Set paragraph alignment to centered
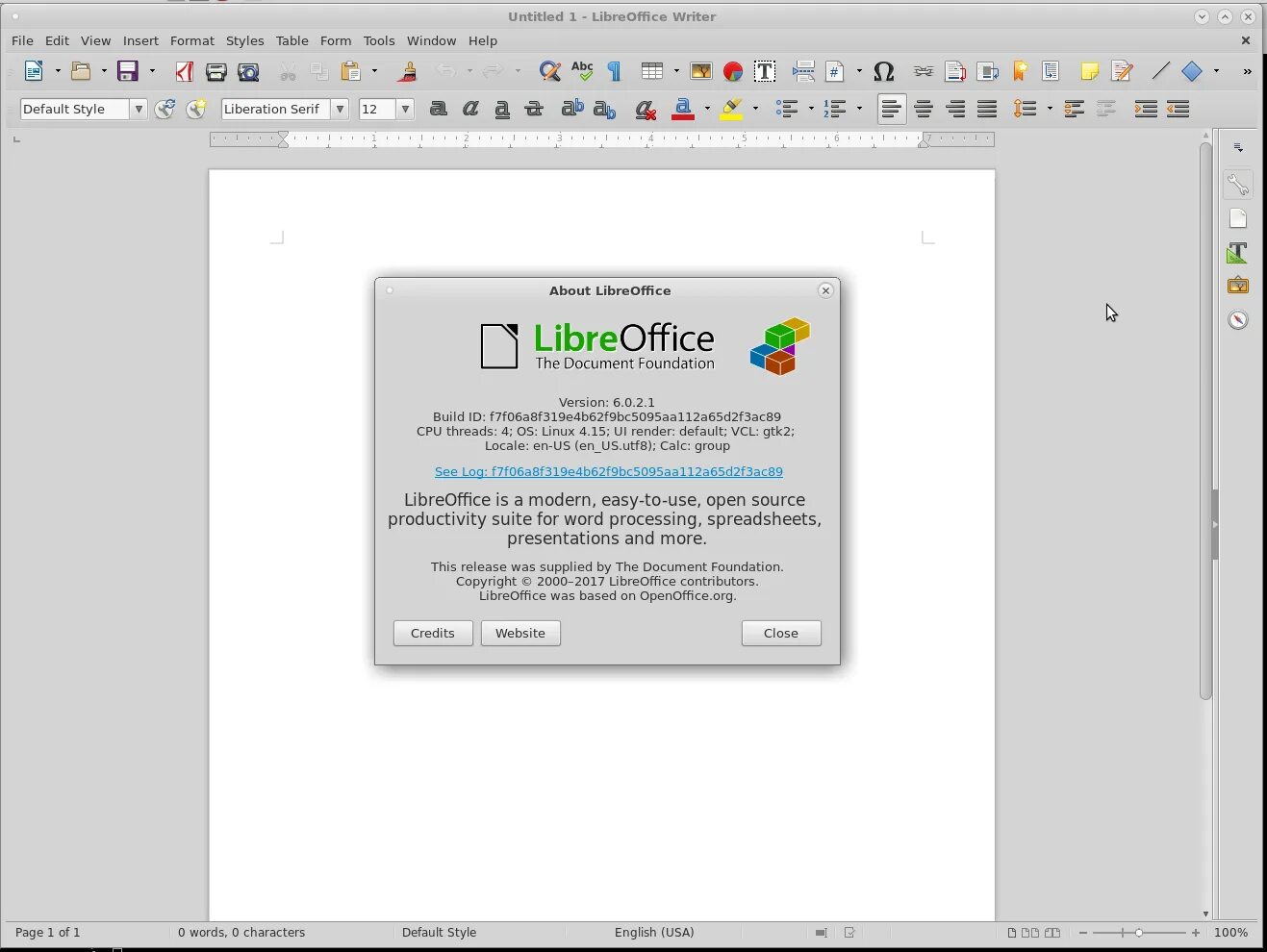 pos(924,110)
